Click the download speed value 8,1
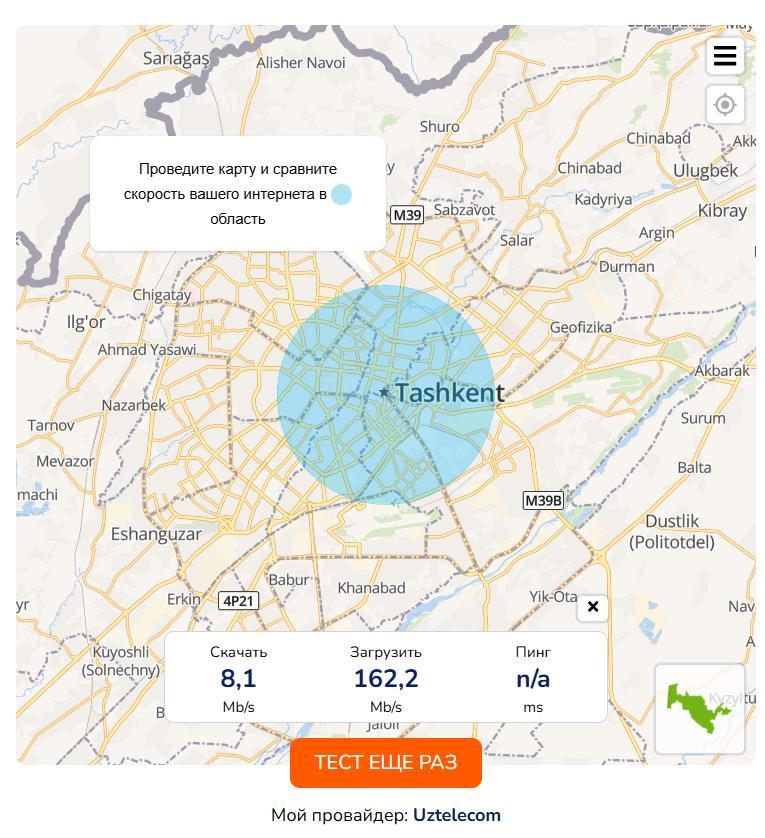 (238, 679)
